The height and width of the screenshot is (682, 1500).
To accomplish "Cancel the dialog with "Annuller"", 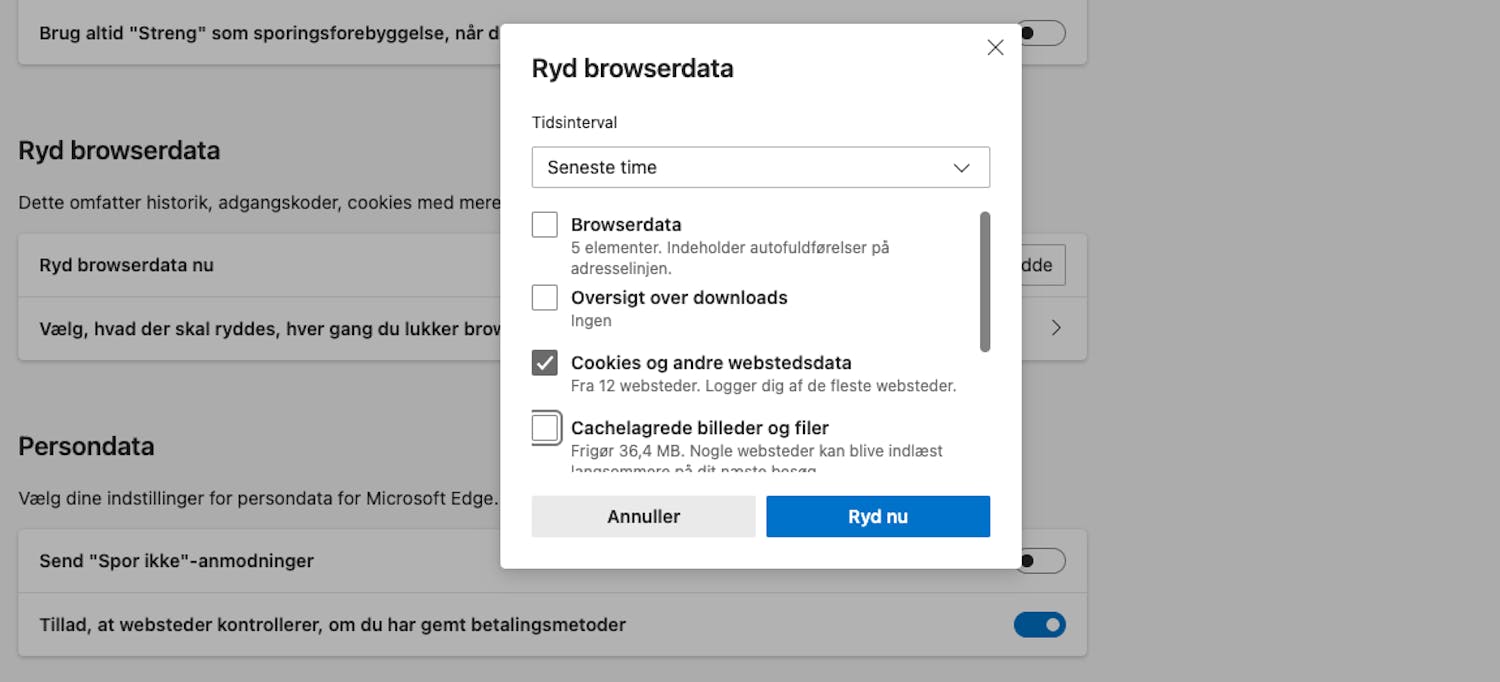I will (643, 516).
